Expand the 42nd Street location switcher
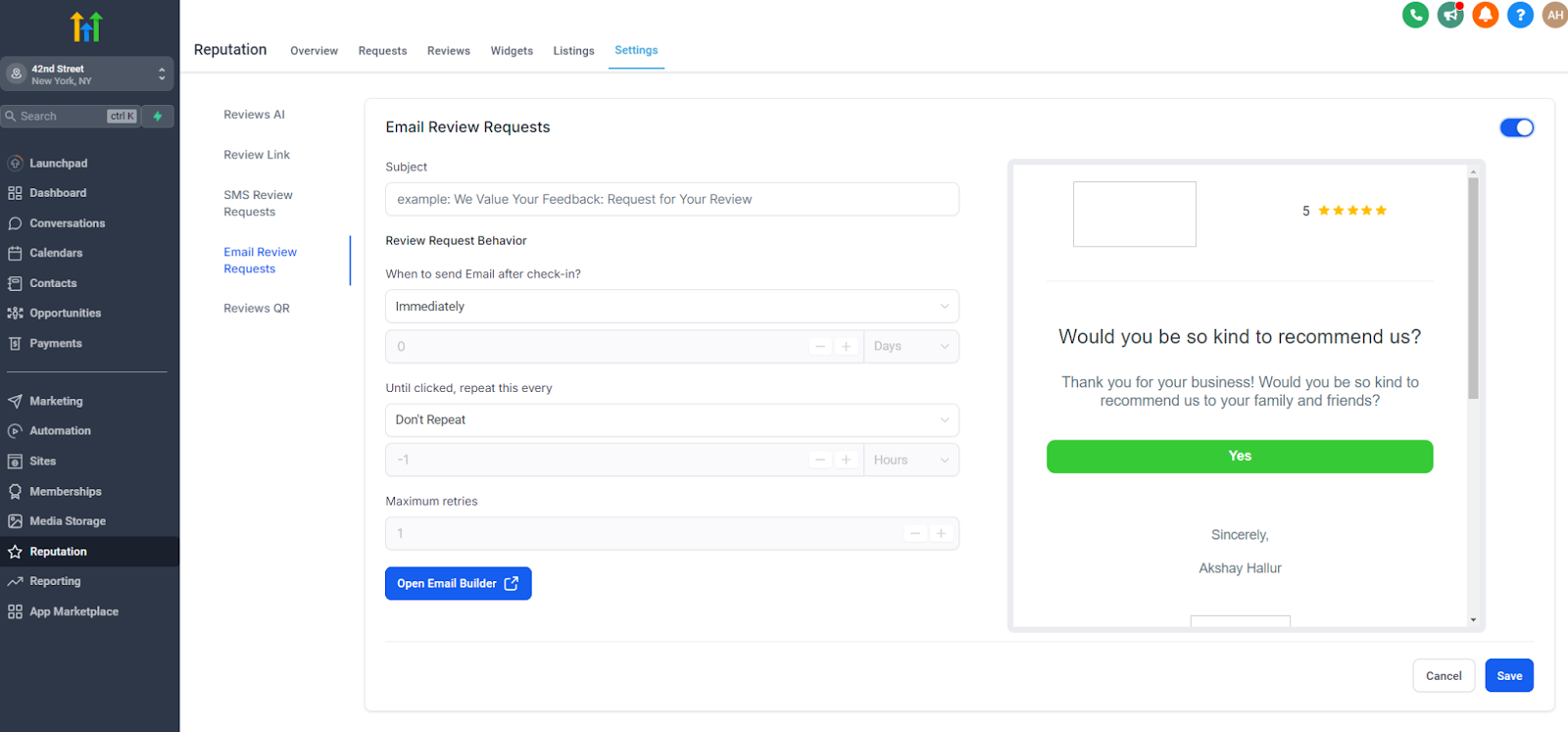Image resolution: width=1568 pixels, height=732 pixels. click(x=86, y=74)
